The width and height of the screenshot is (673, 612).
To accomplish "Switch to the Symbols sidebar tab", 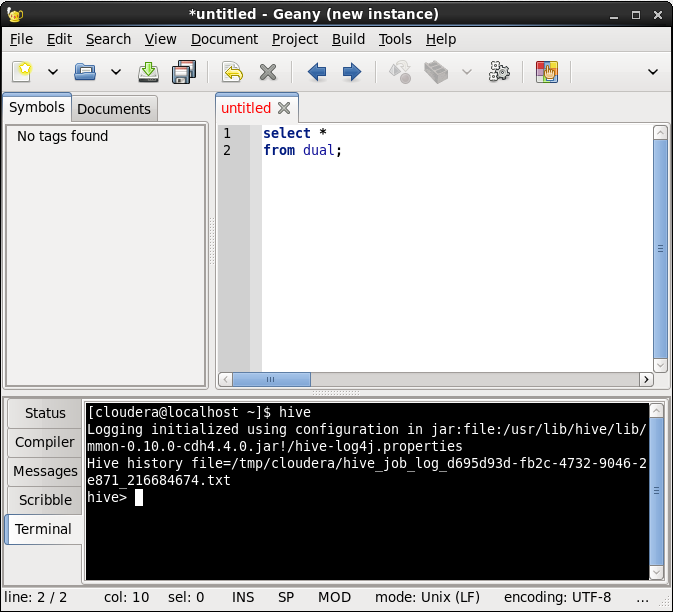I will point(37,107).
